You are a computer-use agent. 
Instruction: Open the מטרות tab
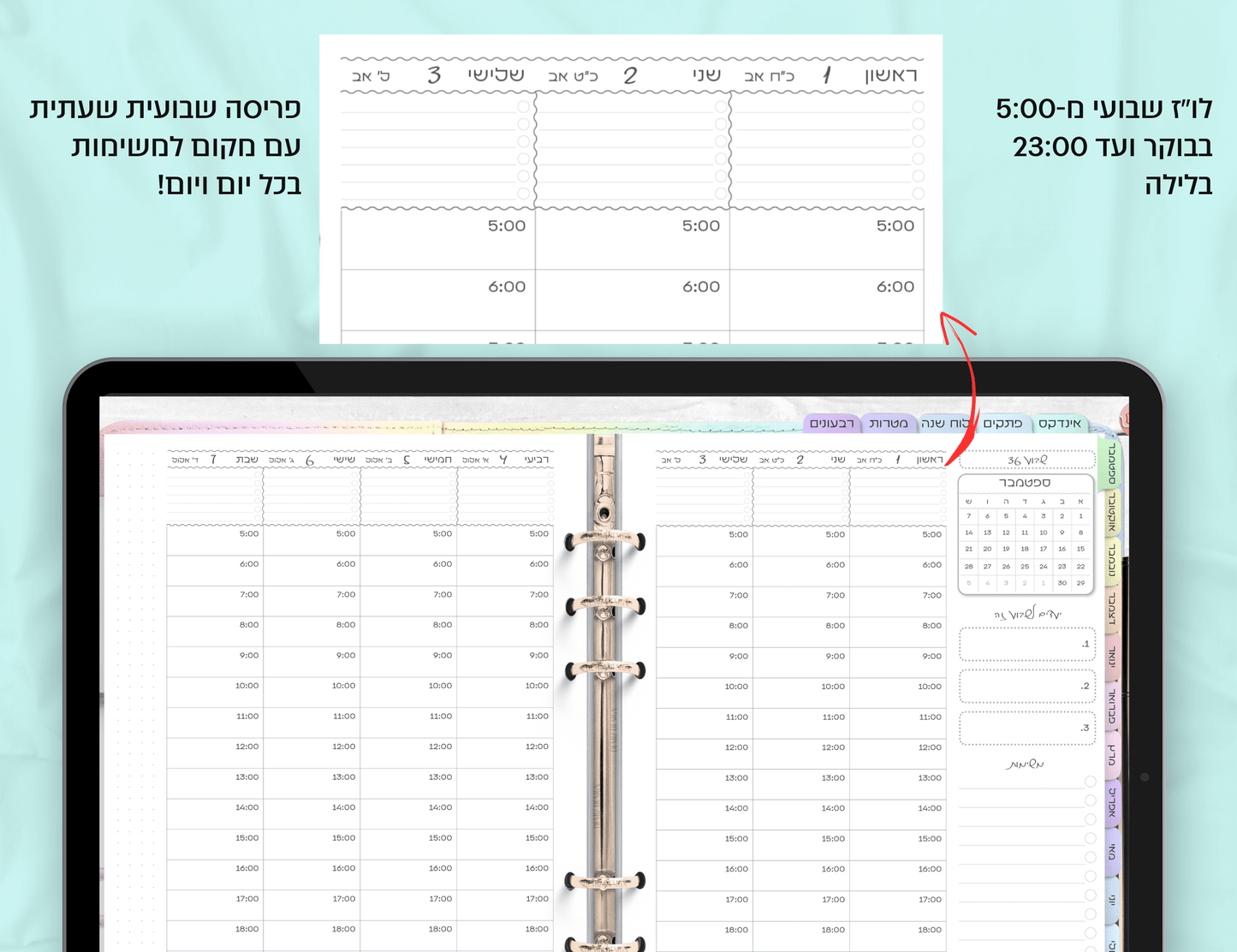coord(889,423)
